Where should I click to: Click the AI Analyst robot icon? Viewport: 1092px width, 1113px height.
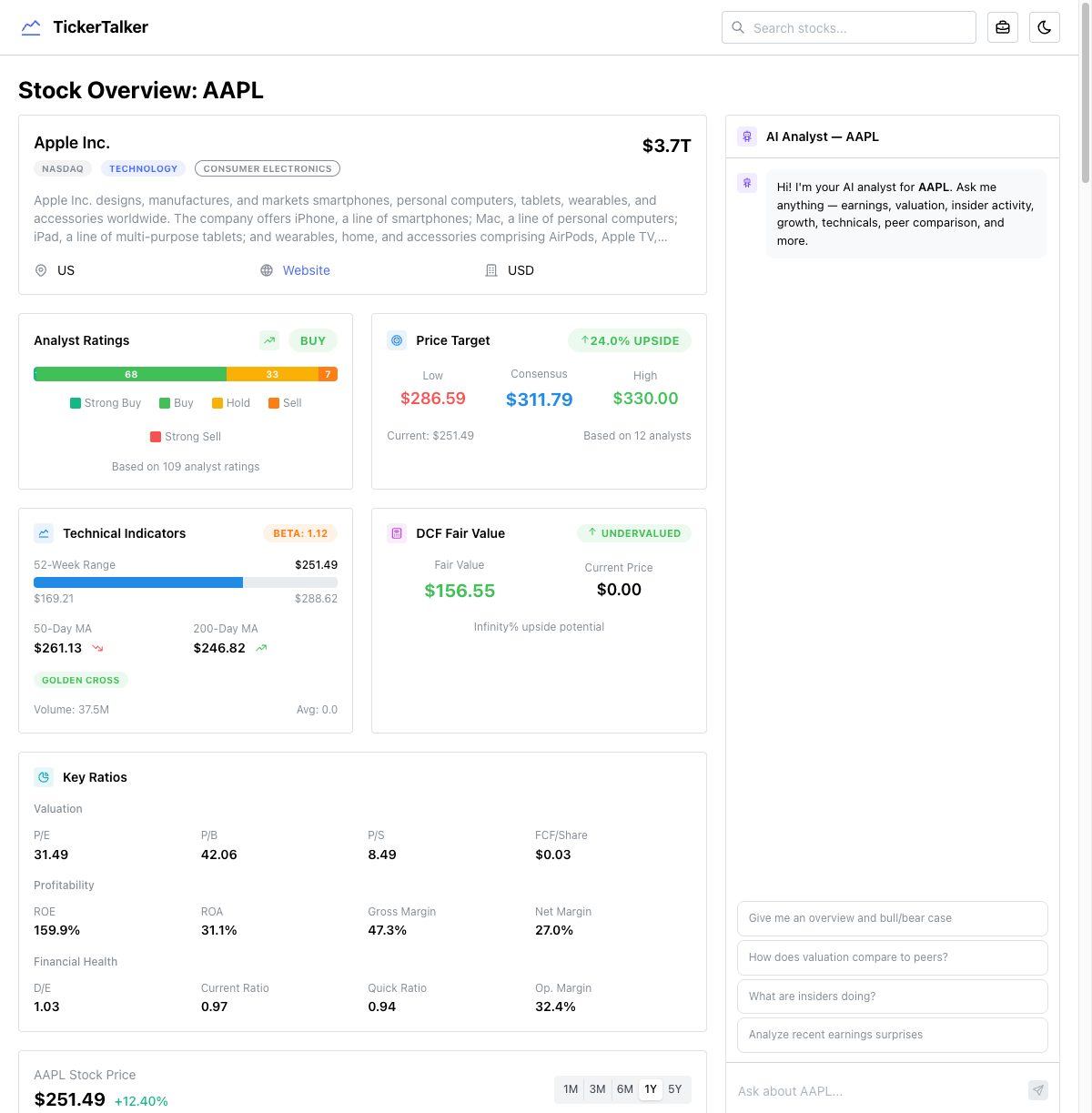[x=746, y=136]
